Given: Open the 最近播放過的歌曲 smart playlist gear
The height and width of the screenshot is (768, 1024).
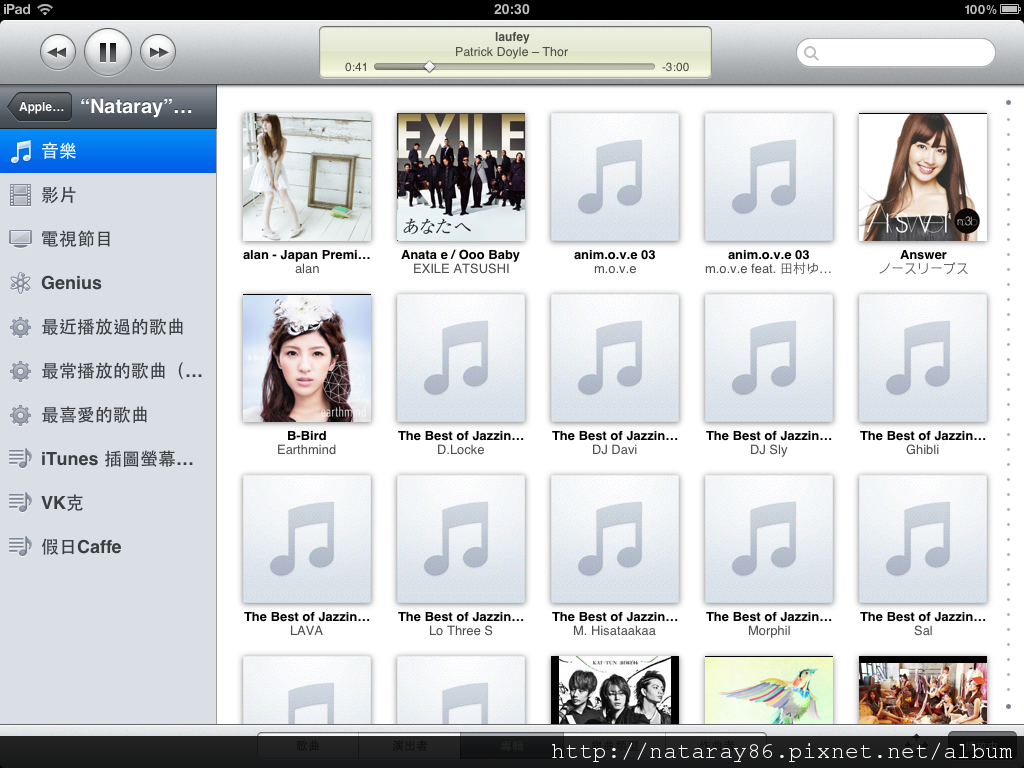Looking at the screenshot, I should (x=20, y=327).
